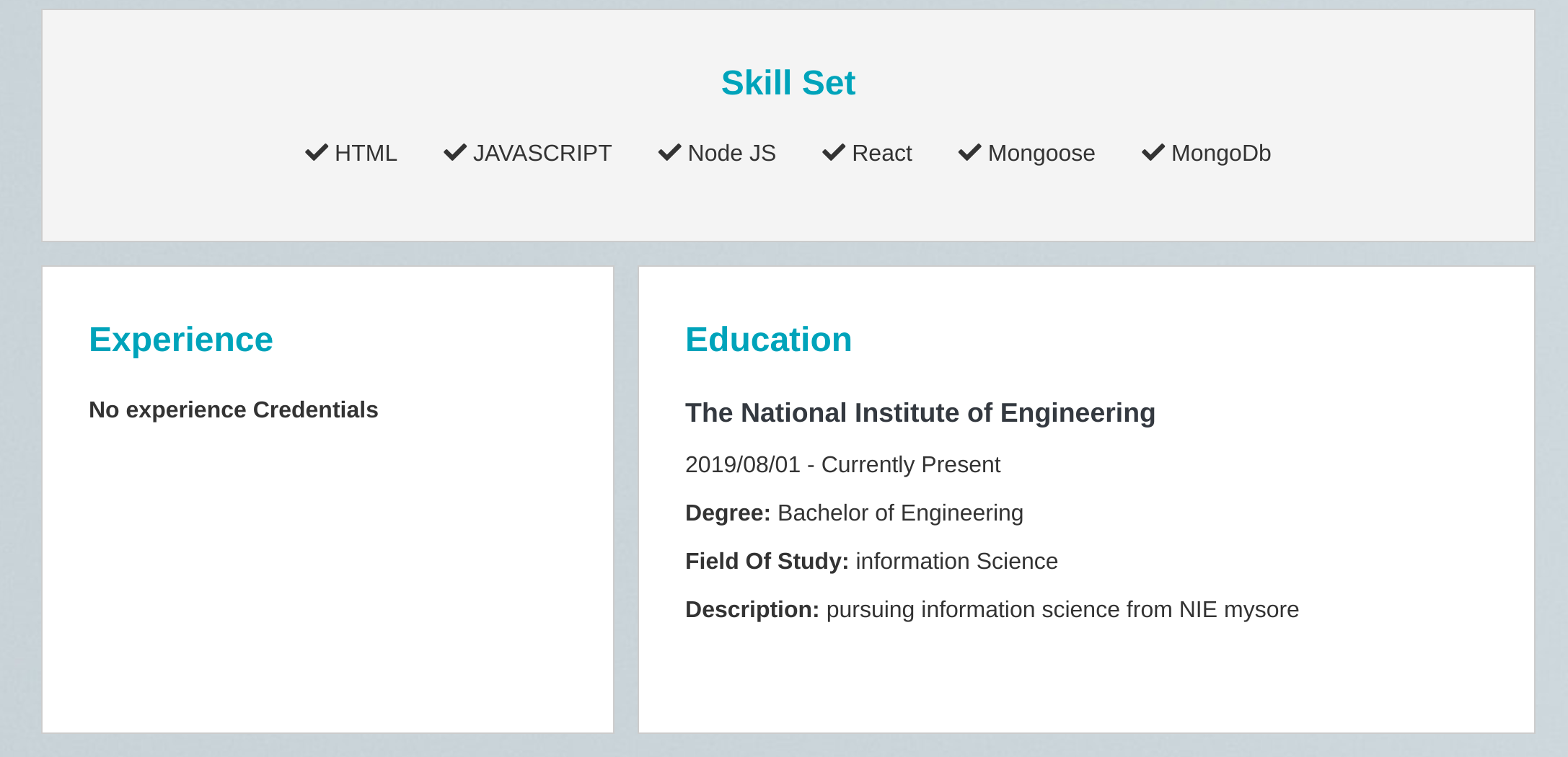Click the Degree: Bachelor of Engineering line
This screenshot has height=757, width=1568.
(x=855, y=513)
